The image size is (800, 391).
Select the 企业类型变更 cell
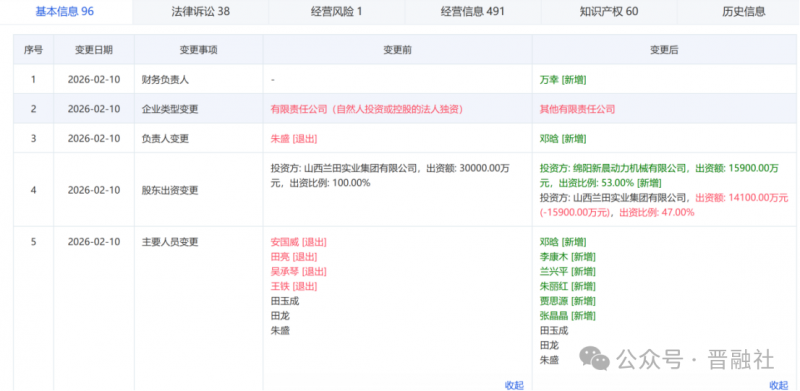point(198,109)
